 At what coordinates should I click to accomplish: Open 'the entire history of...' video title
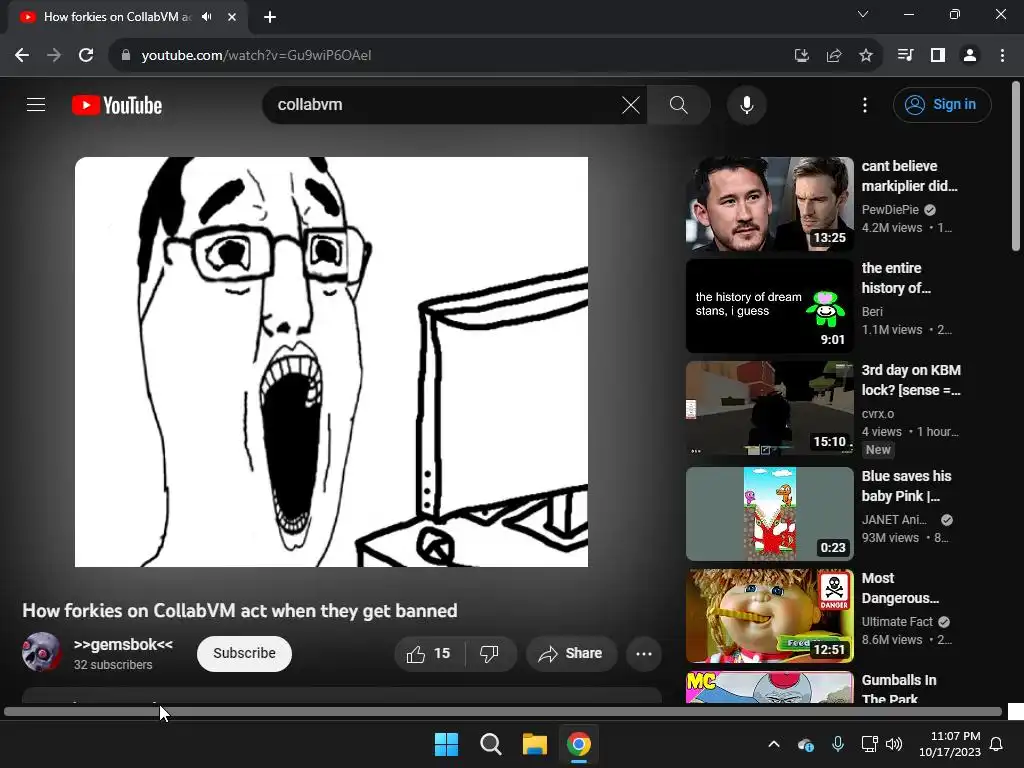click(x=895, y=278)
